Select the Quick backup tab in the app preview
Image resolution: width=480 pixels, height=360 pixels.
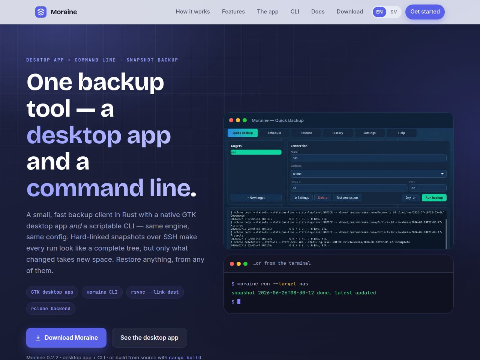click(x=243, y=133)
